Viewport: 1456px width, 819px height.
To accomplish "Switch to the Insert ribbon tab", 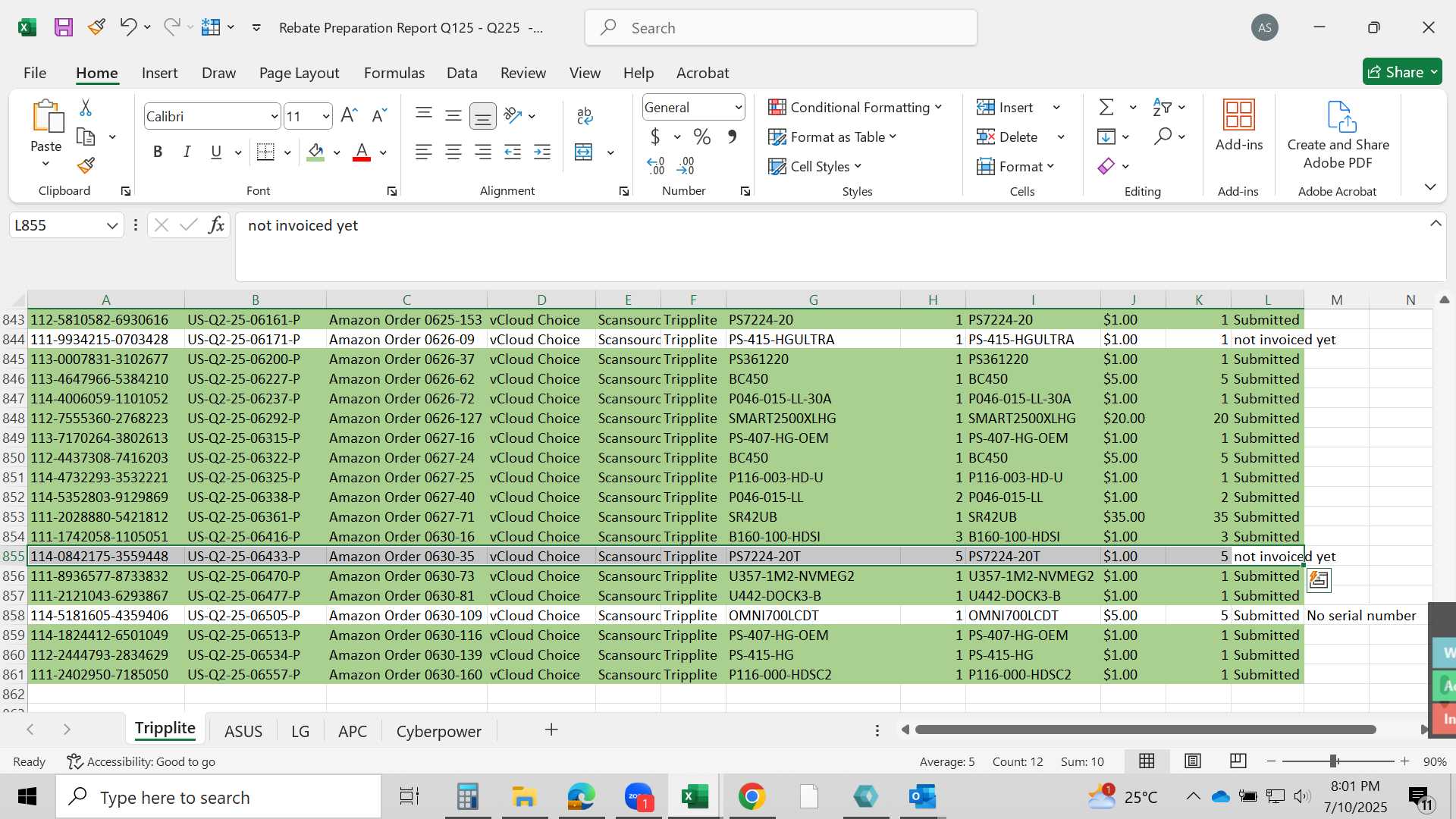I will click(159, 73).
